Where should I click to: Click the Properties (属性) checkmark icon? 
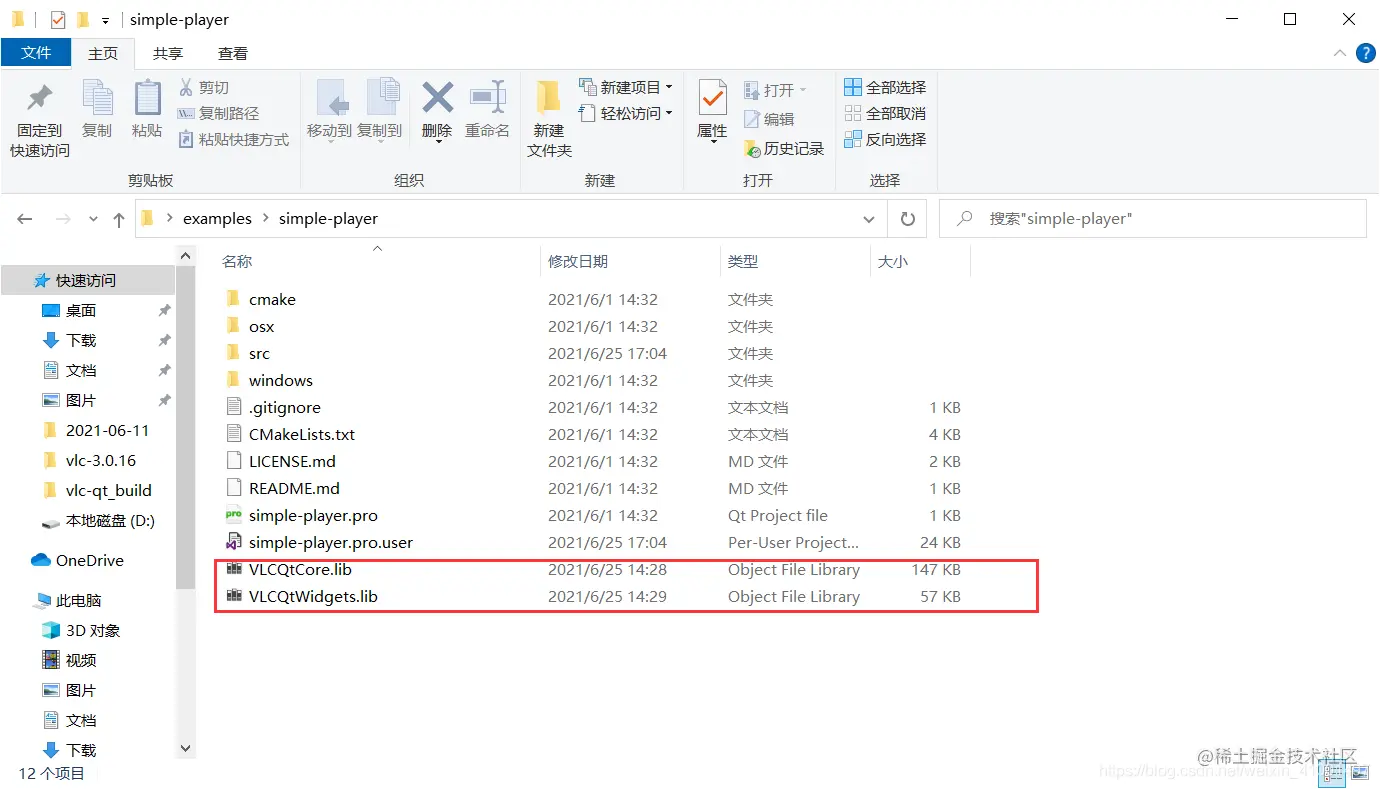712,99
